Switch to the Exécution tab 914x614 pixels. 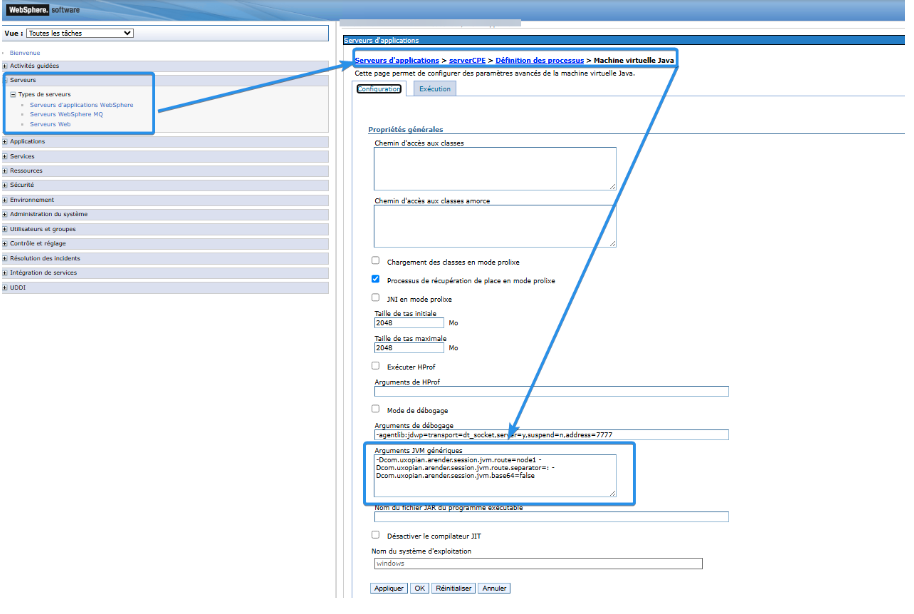pyautogui.click(x=435, y=89)
